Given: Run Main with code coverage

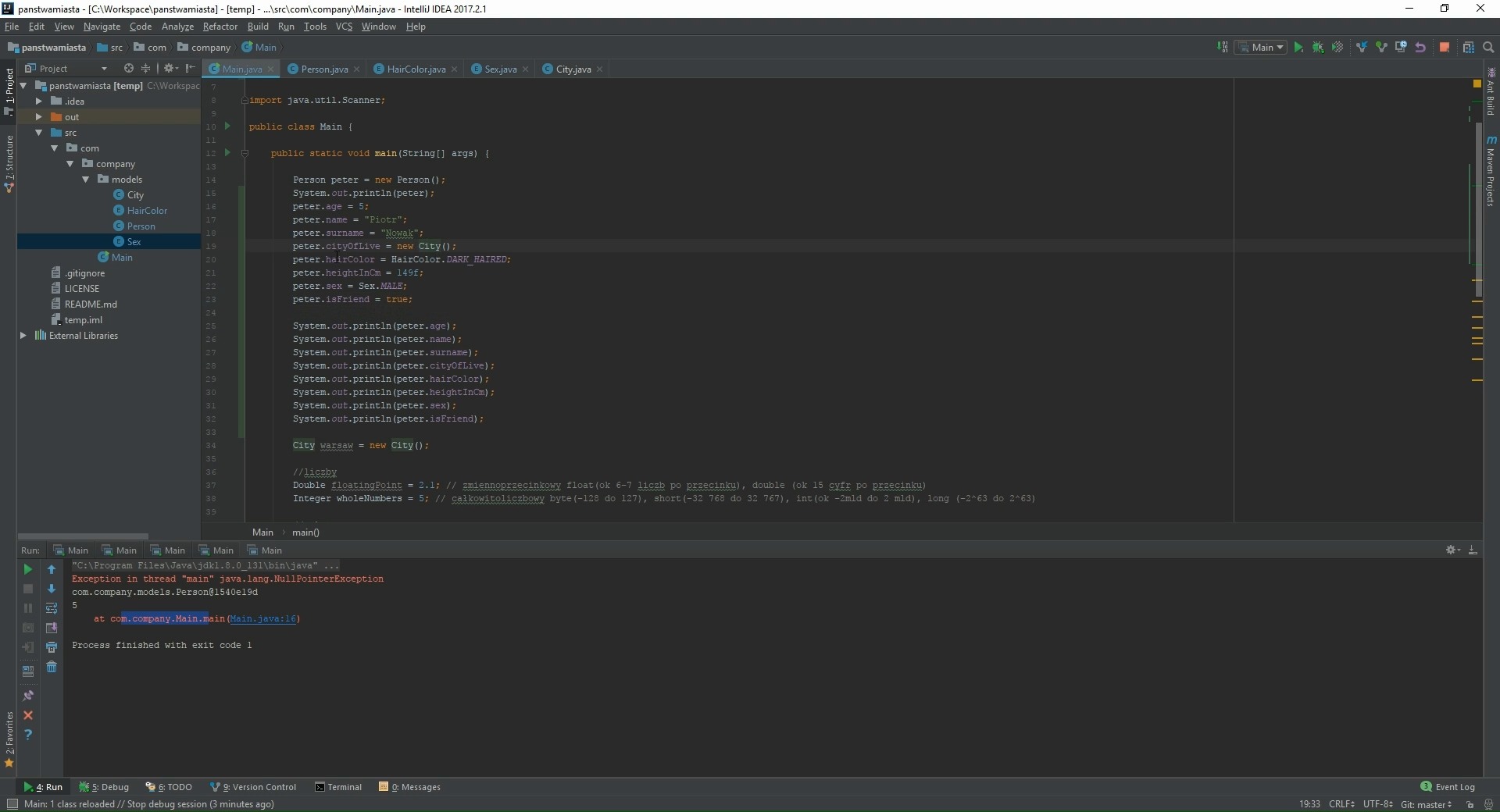Looking at the screenshot, I should (1338, 48).
